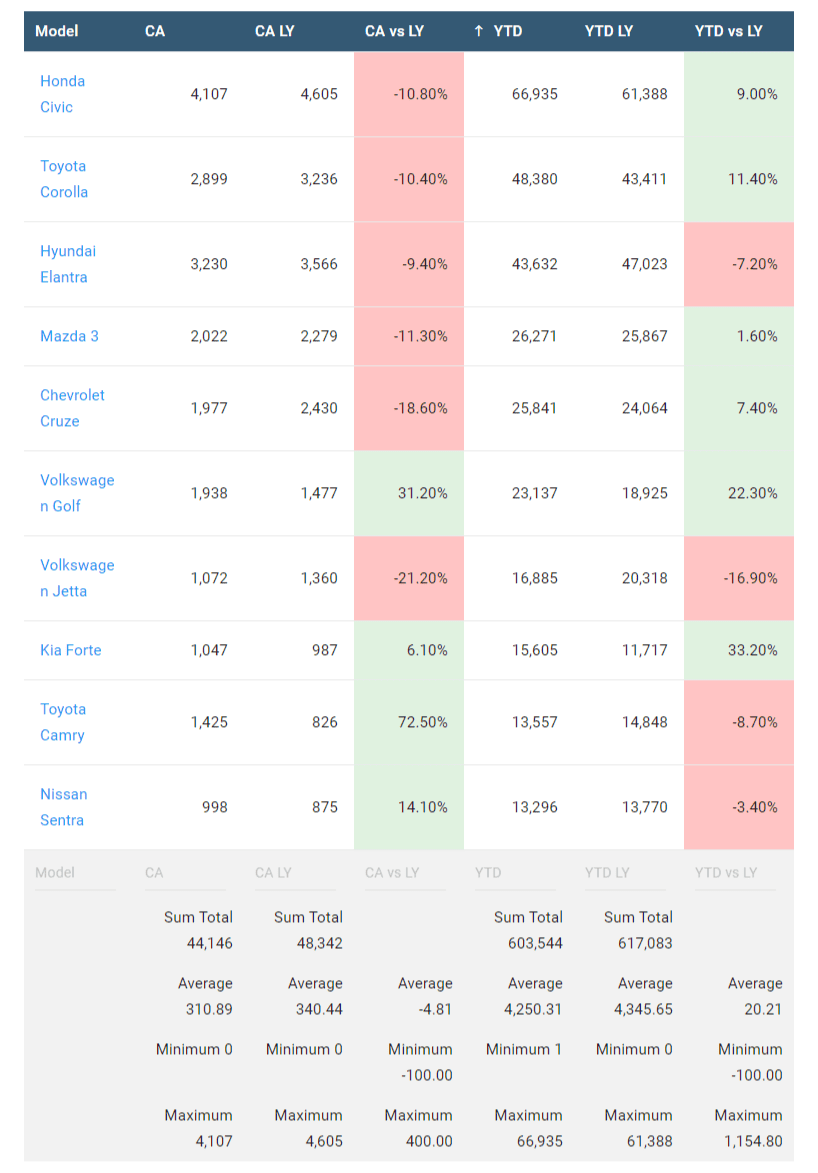This screenshot has width=818, height=1173.
Task: Sort by the YTD vs LY column header
Action: 728,31
